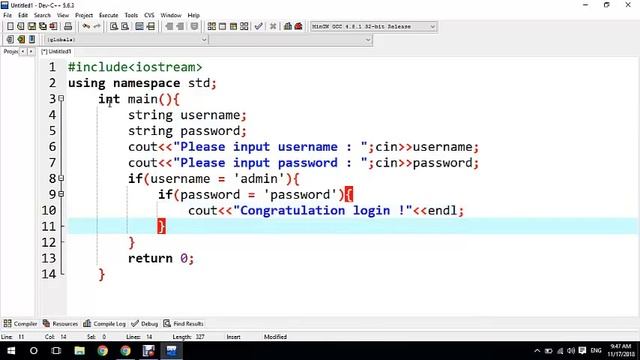
Task: Open the empty members dropdown beside (globals)
Action: pos(291,40)
